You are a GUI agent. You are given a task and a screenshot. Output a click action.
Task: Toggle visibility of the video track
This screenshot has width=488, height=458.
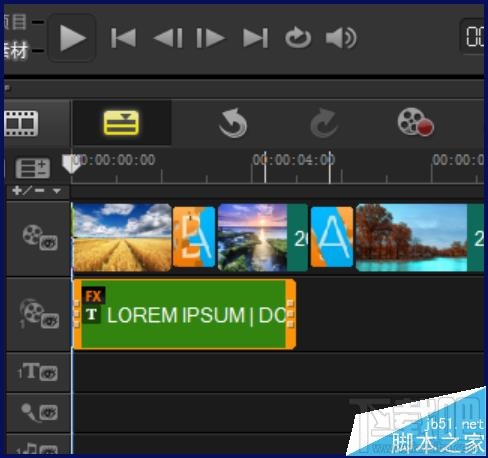click(x=48, y=243)
